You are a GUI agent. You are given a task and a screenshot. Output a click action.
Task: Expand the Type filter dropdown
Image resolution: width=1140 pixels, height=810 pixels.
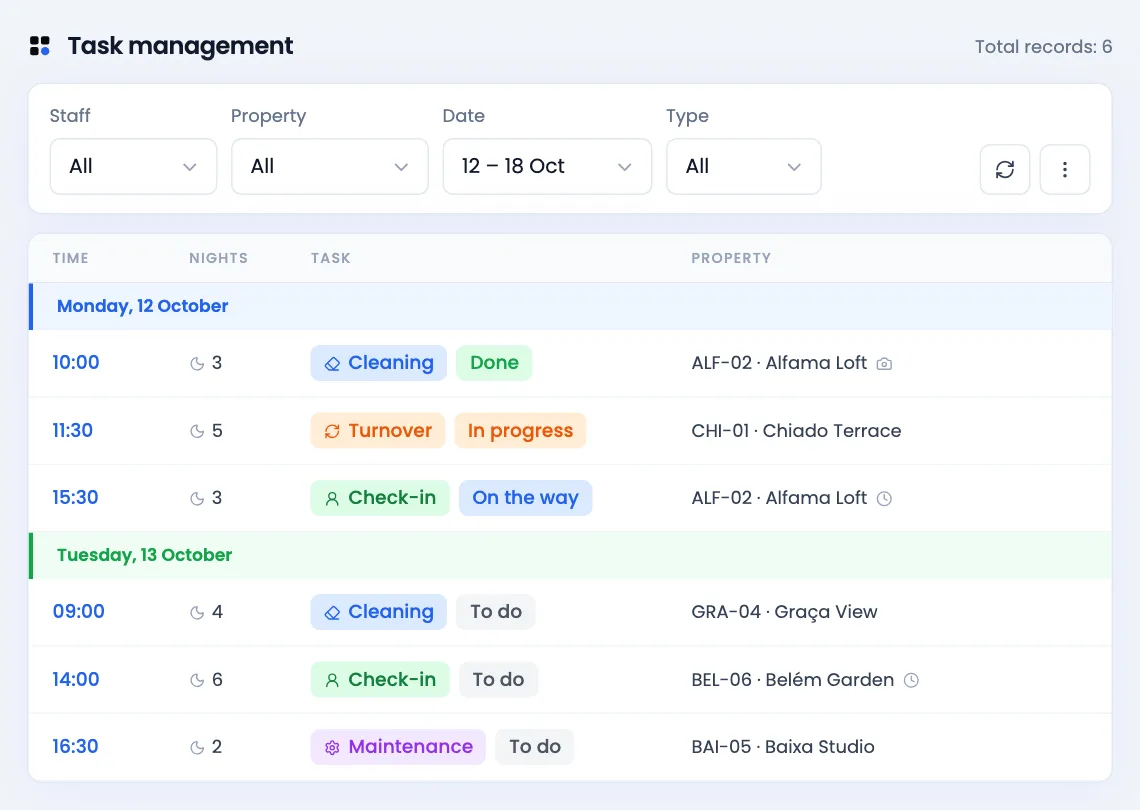pyautogui.click(x=744, y=167)
